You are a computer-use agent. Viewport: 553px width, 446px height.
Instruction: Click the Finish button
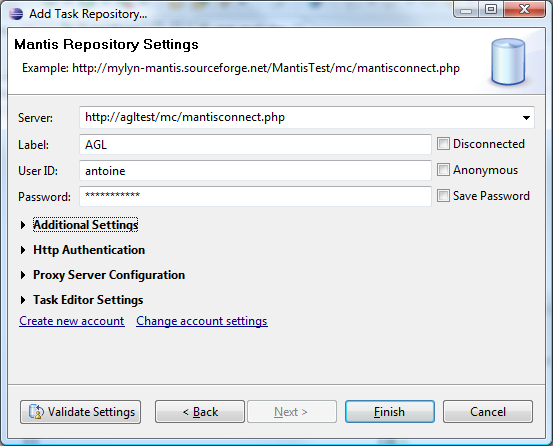click(390, 411)
